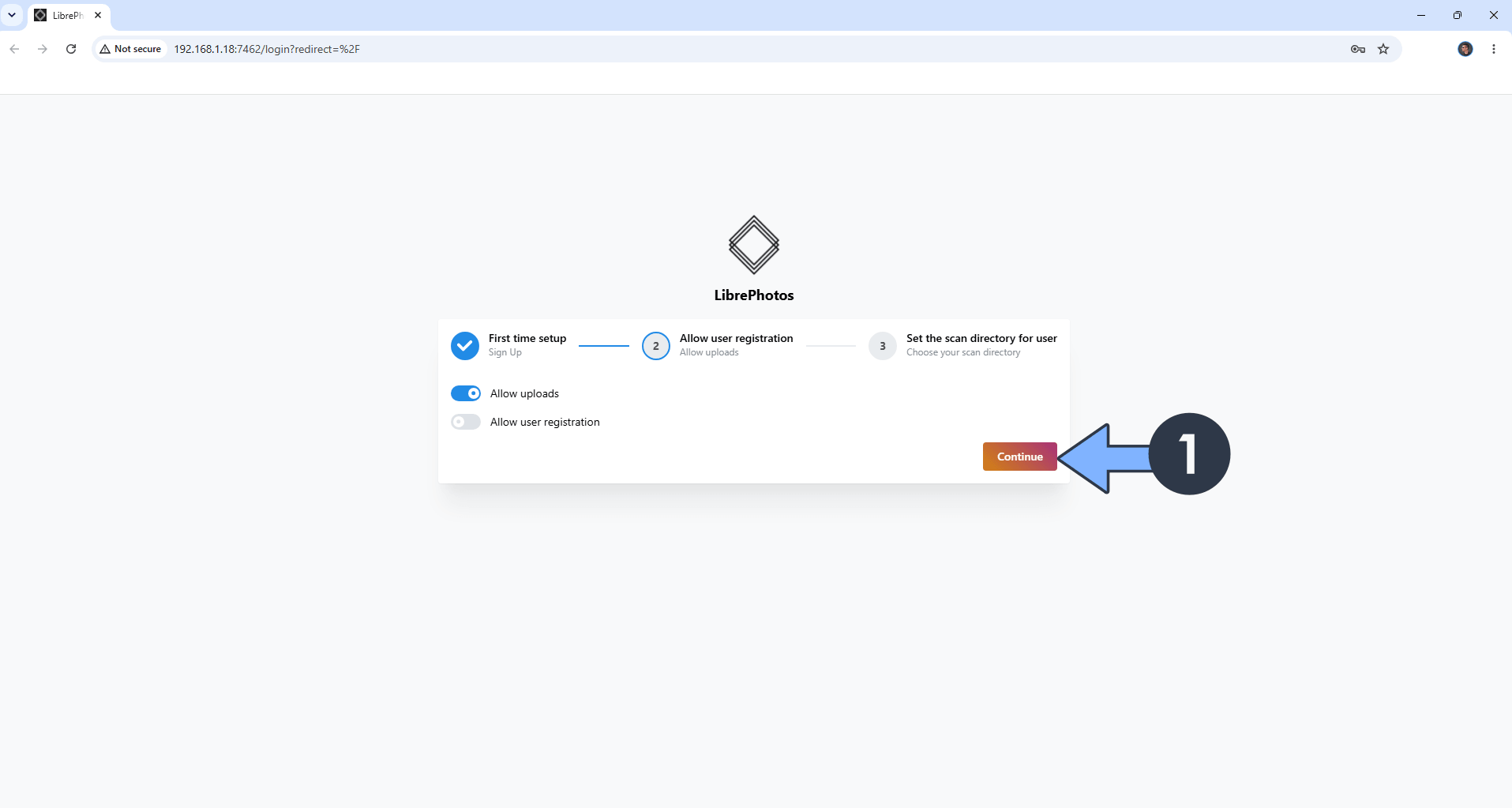
Task: Open the Chrome three-dot menu
Action: [1494, 49]
